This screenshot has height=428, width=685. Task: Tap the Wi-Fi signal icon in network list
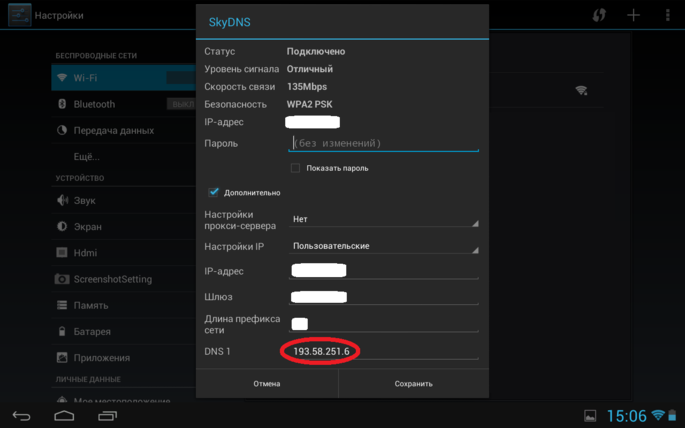[581, 90]
